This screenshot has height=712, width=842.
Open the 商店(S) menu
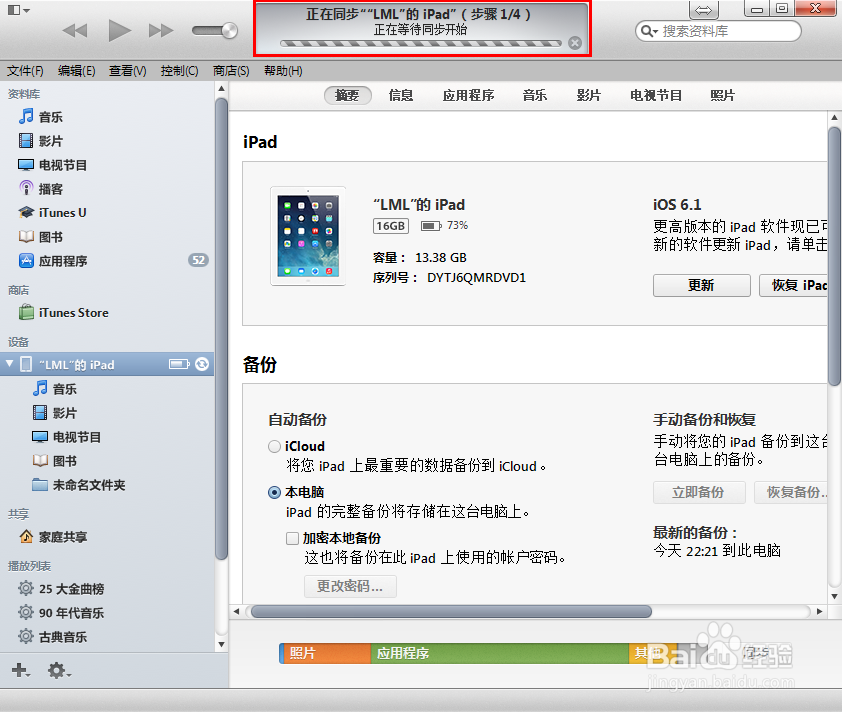(x=231, y=71)
